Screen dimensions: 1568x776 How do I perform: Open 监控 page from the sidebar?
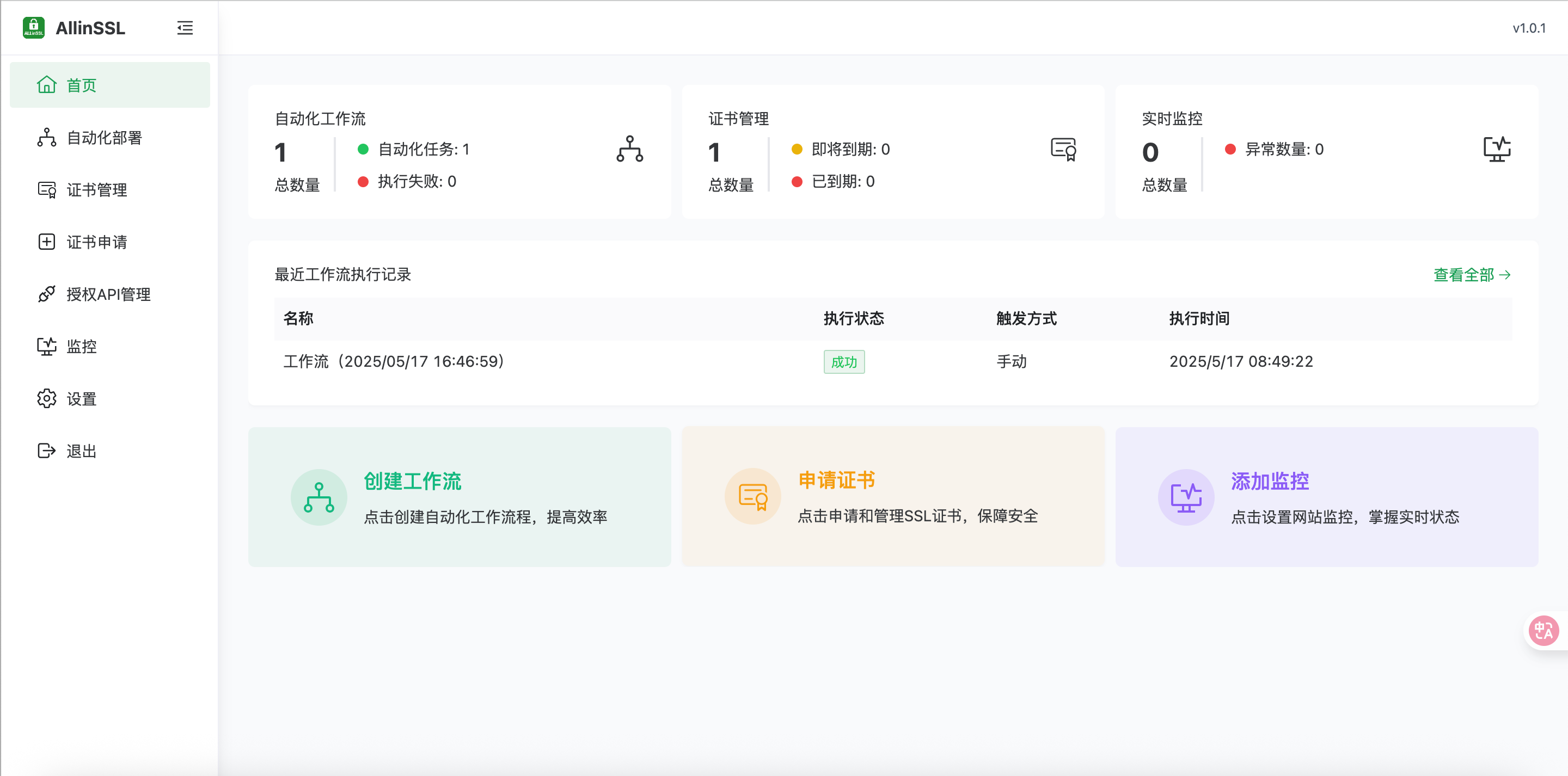(x=82, y=347)
